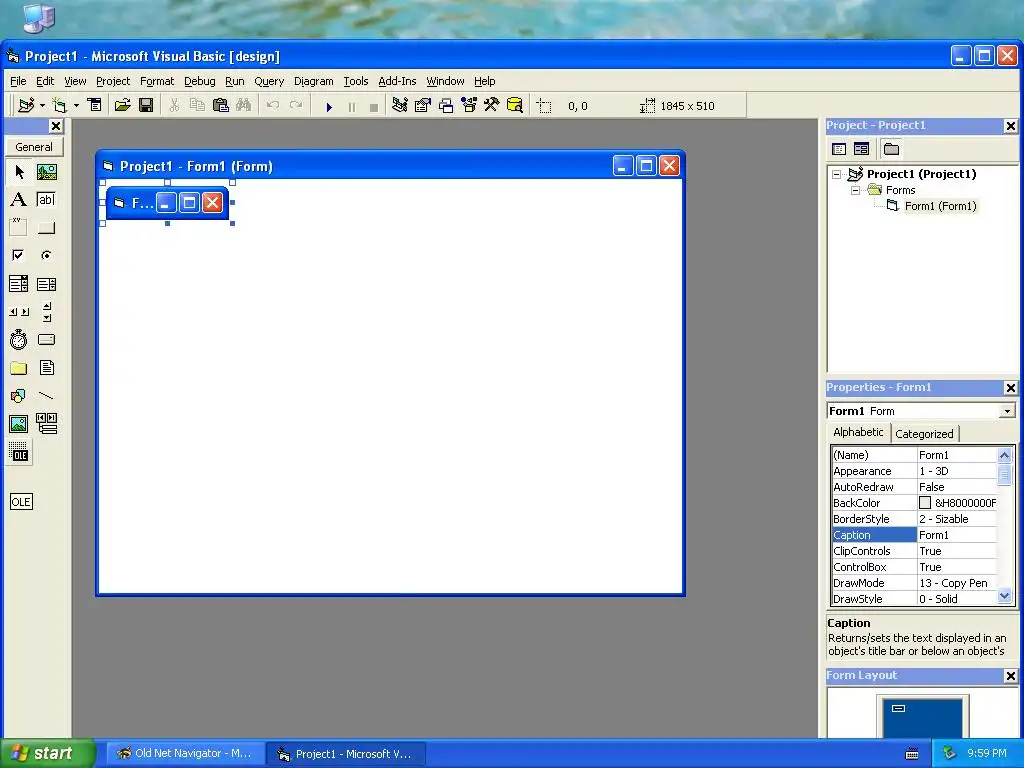1024x768 pixels.
Task: Select the PictureBox control tool
Action: (x=46, y=172)
